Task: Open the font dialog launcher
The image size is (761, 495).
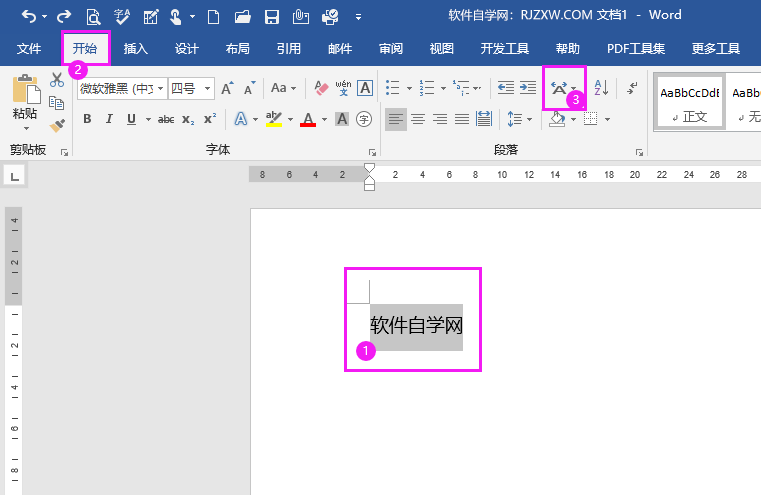Action: 372,152
